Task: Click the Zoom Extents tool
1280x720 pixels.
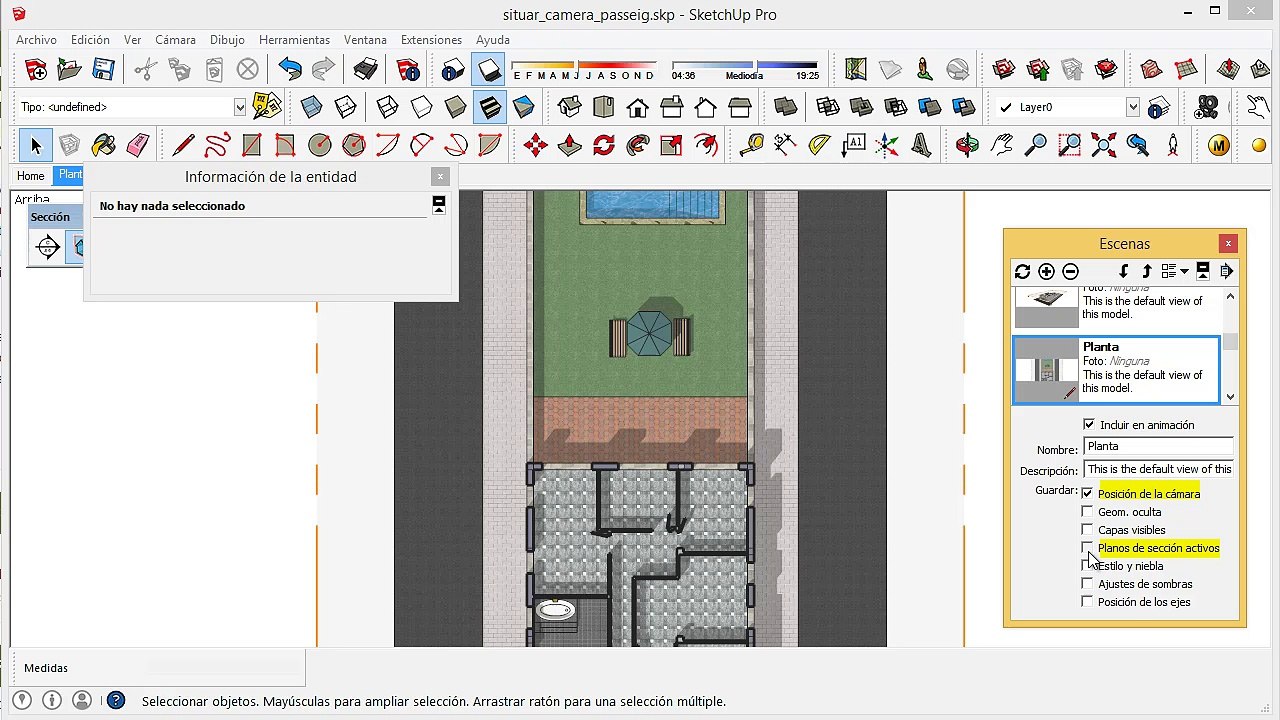Action: (x=1103, y=146)
